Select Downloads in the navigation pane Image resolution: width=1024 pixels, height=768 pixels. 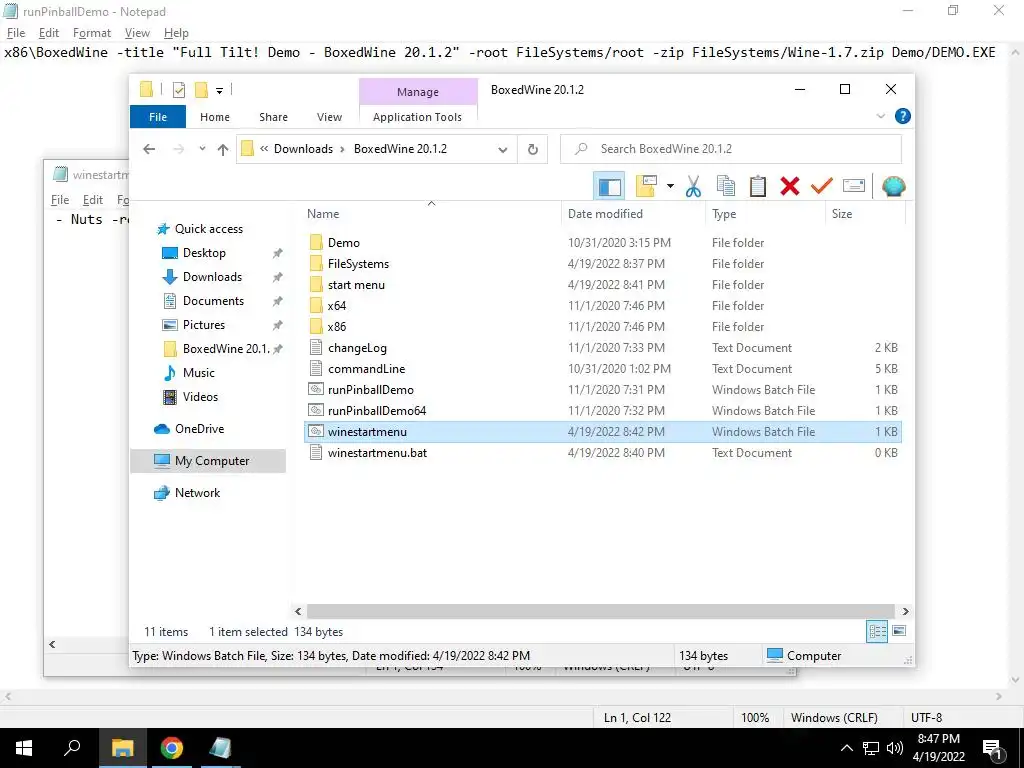[x=212, y=277]
